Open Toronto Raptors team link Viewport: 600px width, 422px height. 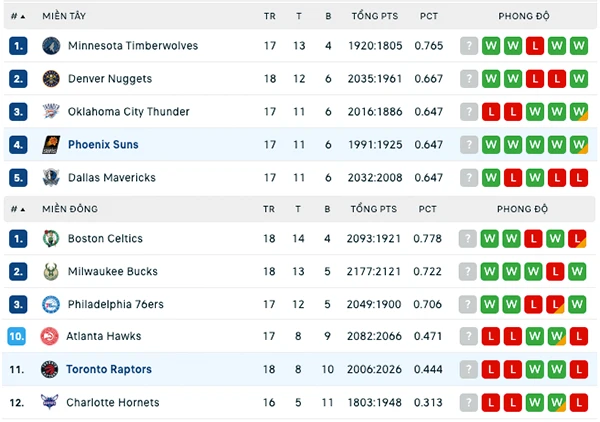coord(109,370)
